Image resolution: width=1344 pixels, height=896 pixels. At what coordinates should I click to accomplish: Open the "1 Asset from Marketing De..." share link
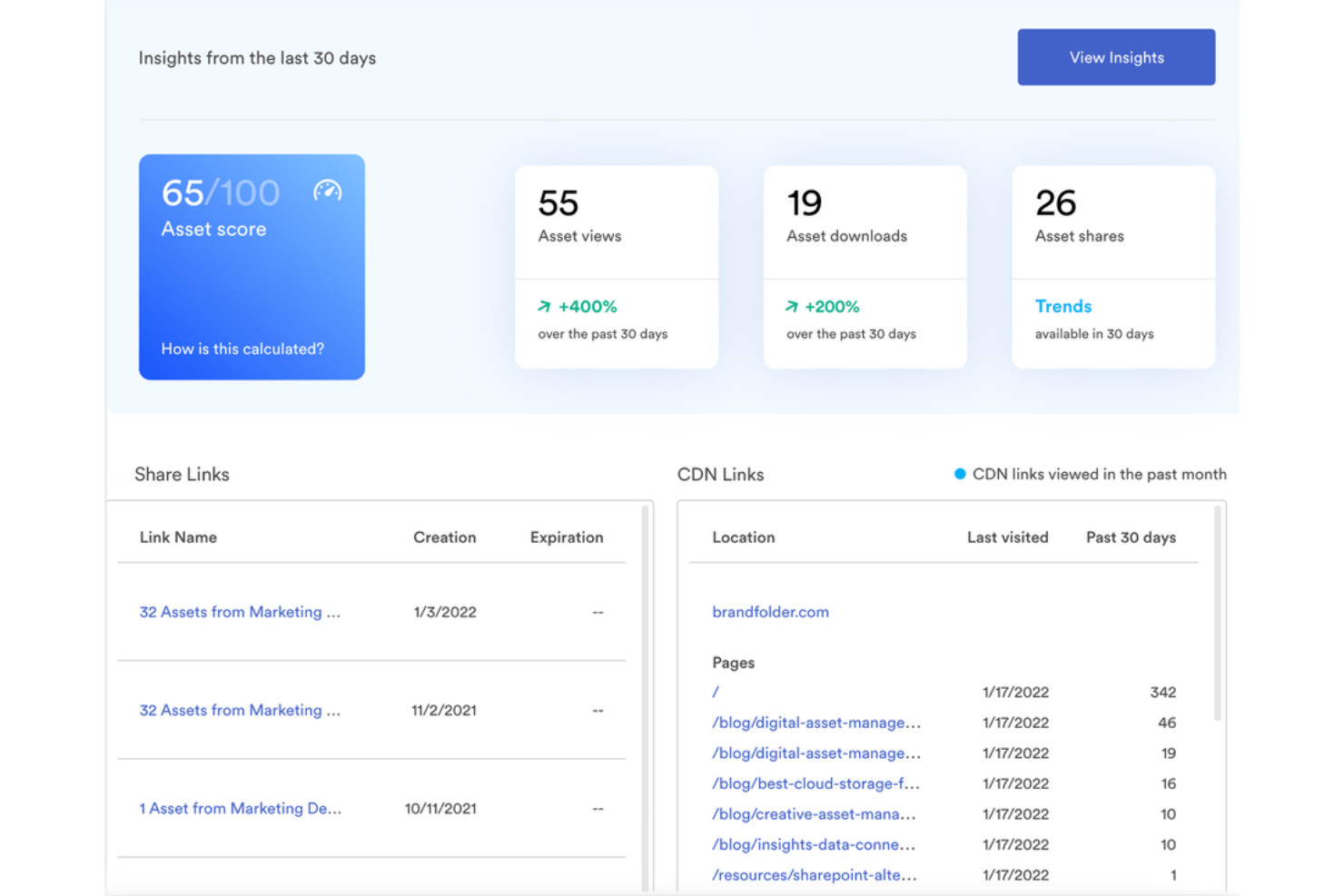[x=241, y=808]
